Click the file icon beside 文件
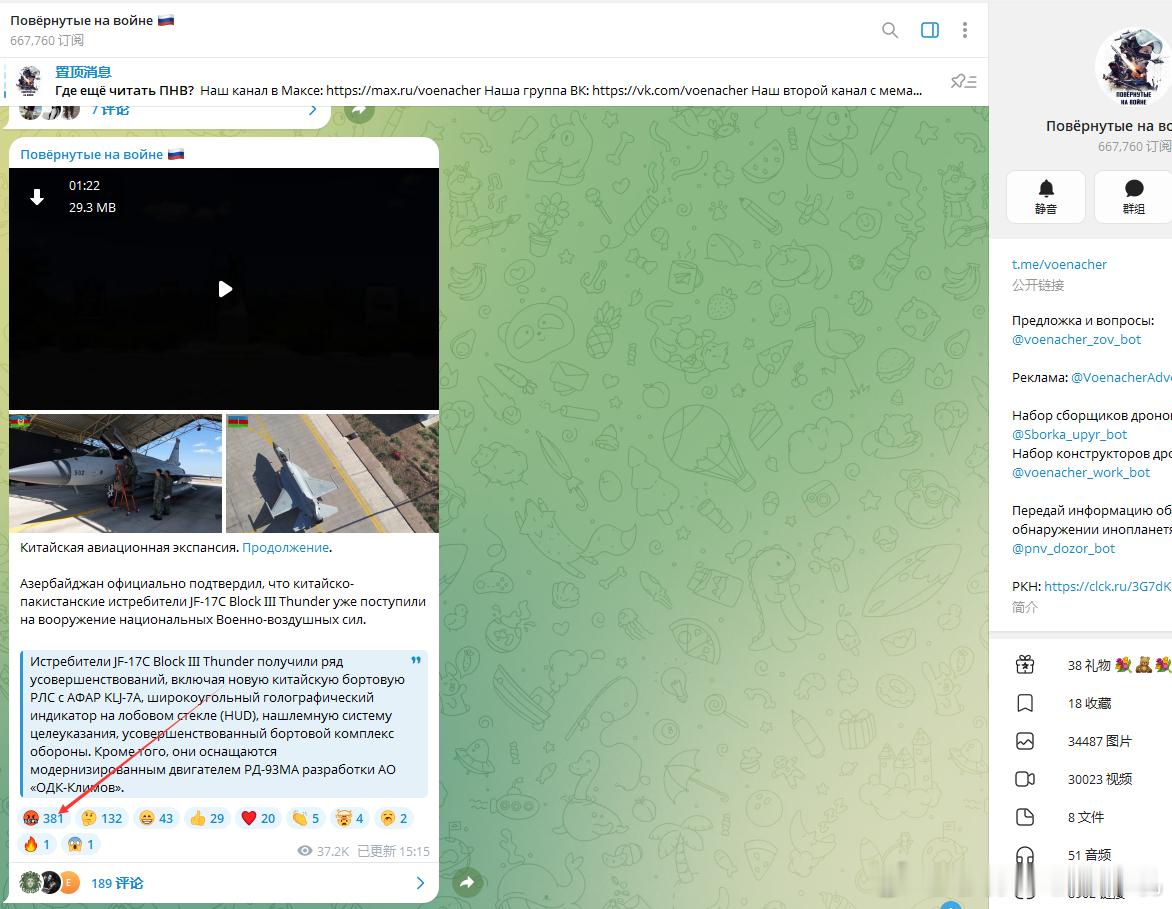The image size is (1172, 909). [x=1025, y=817]
